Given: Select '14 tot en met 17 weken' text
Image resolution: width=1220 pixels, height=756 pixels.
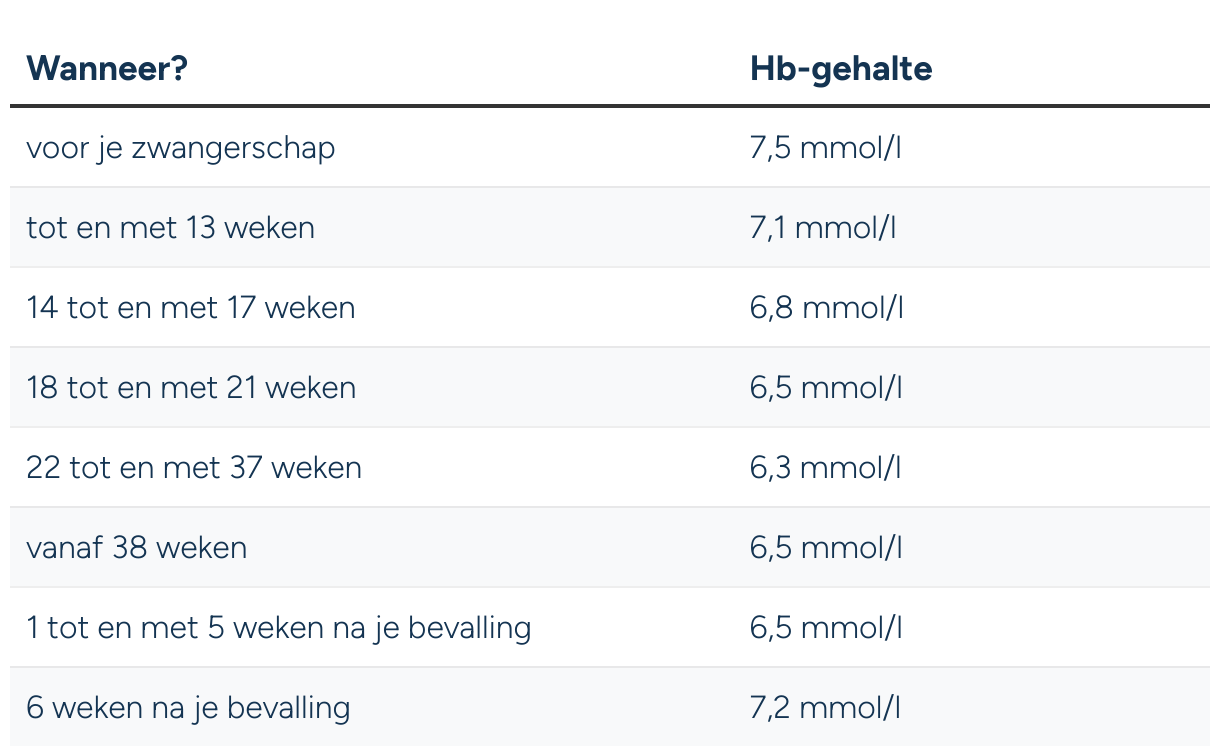Looking at the screenshot, I should pos(191,308).
